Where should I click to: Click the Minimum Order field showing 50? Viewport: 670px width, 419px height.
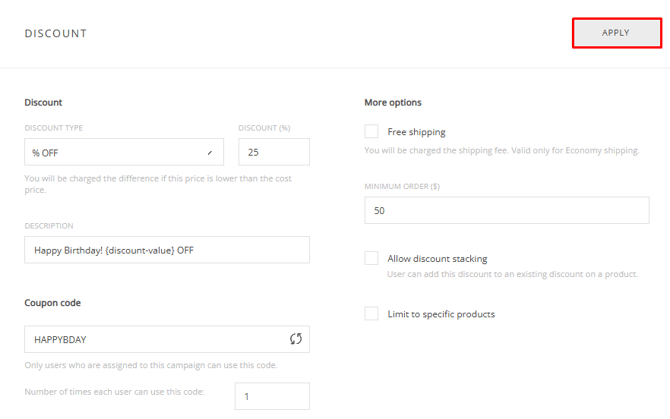point(506,211)
